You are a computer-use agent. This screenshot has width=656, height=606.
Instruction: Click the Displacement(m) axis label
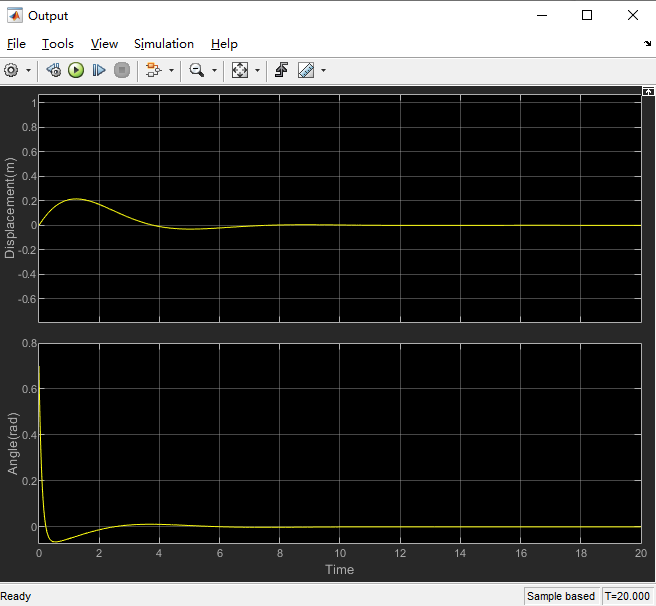point(10,208)
